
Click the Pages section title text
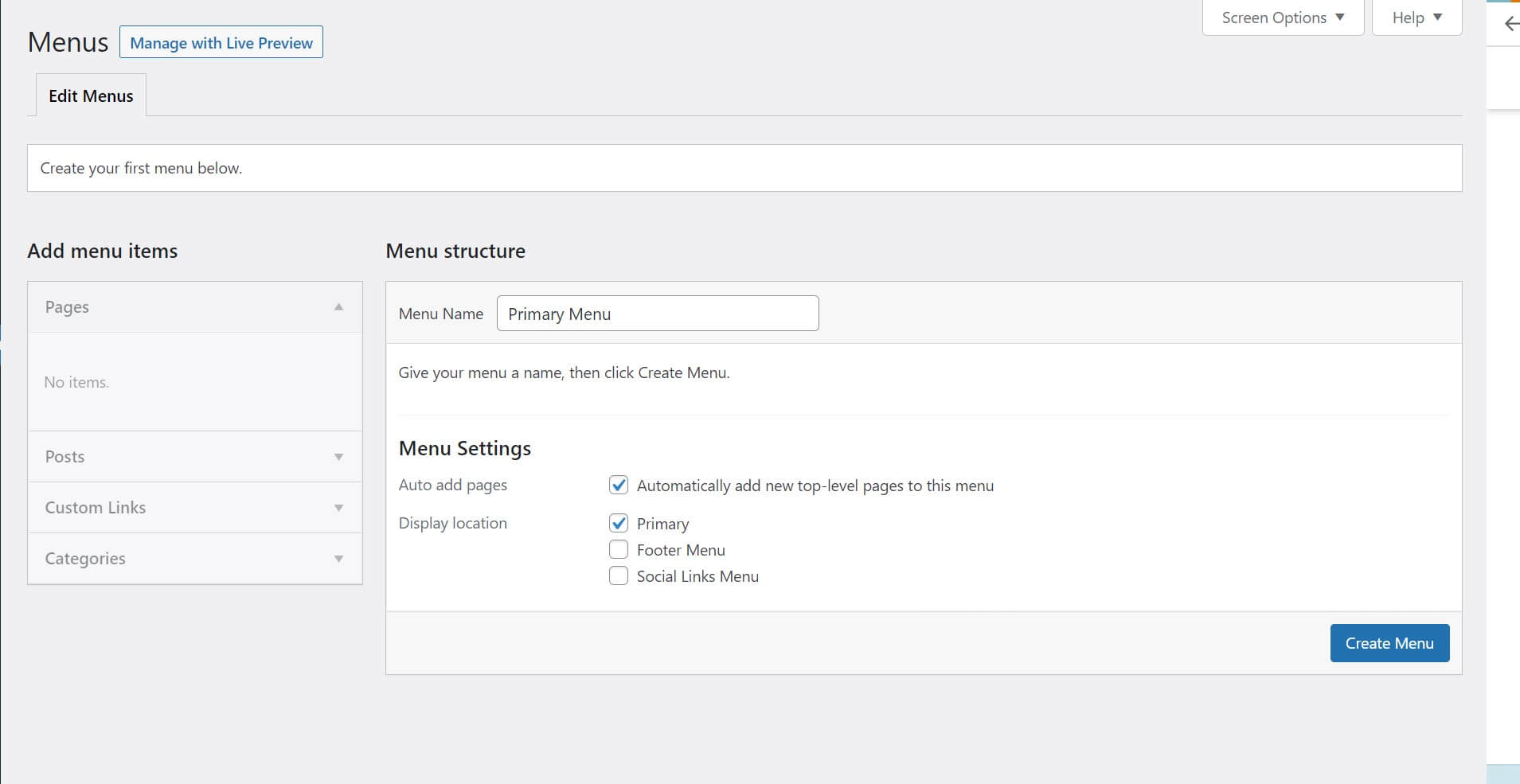67,307
